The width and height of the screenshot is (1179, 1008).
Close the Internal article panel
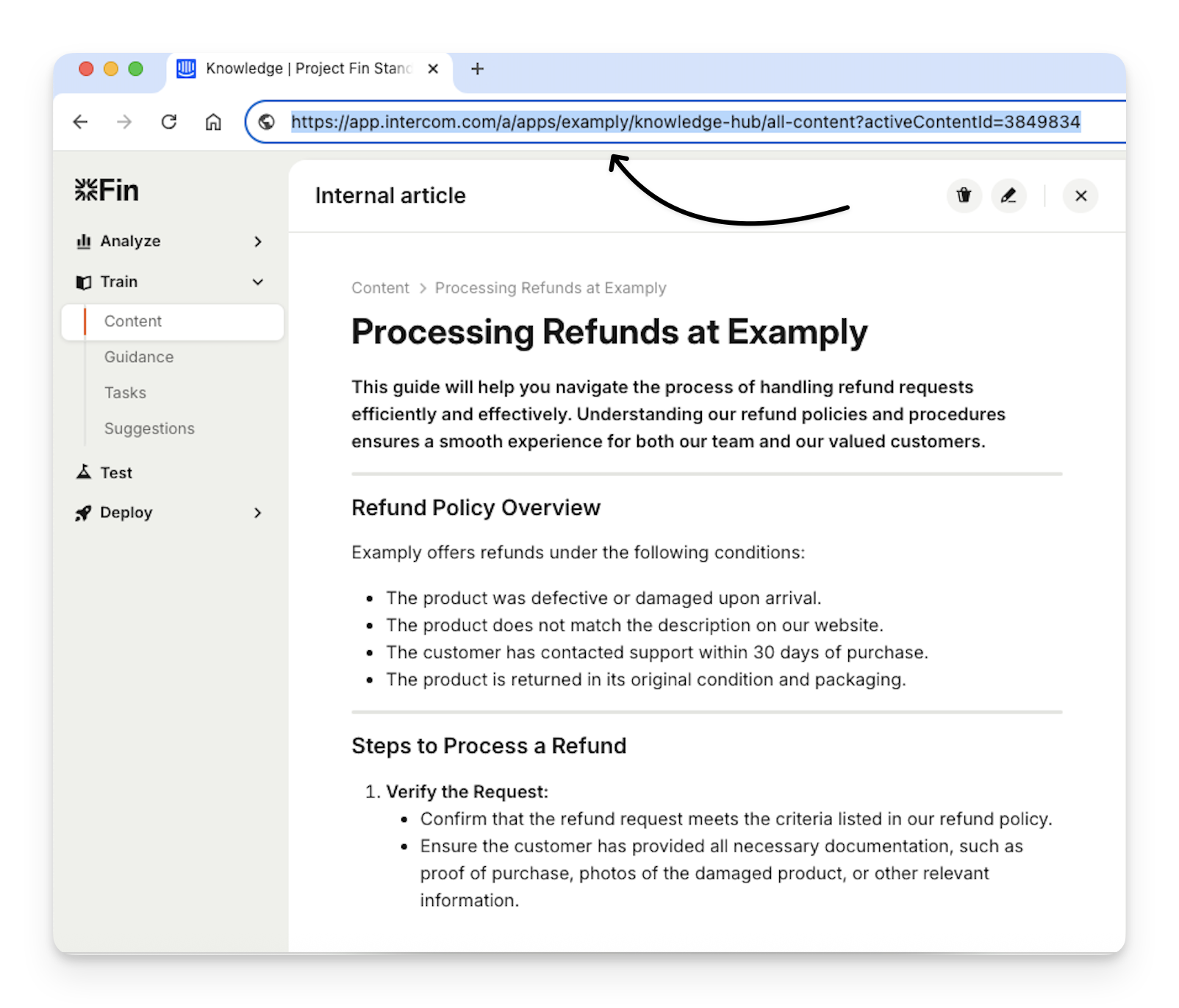tap(1081, 195)
